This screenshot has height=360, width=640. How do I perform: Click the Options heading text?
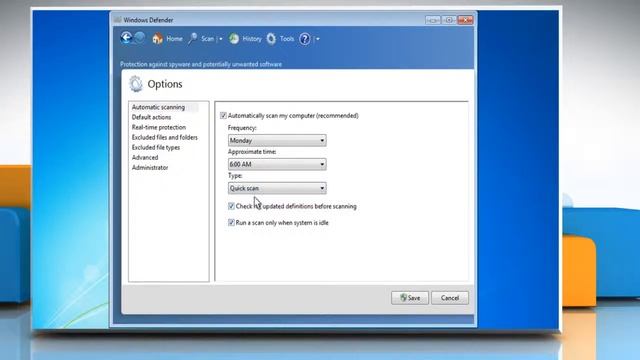click(x=165, y=84)
